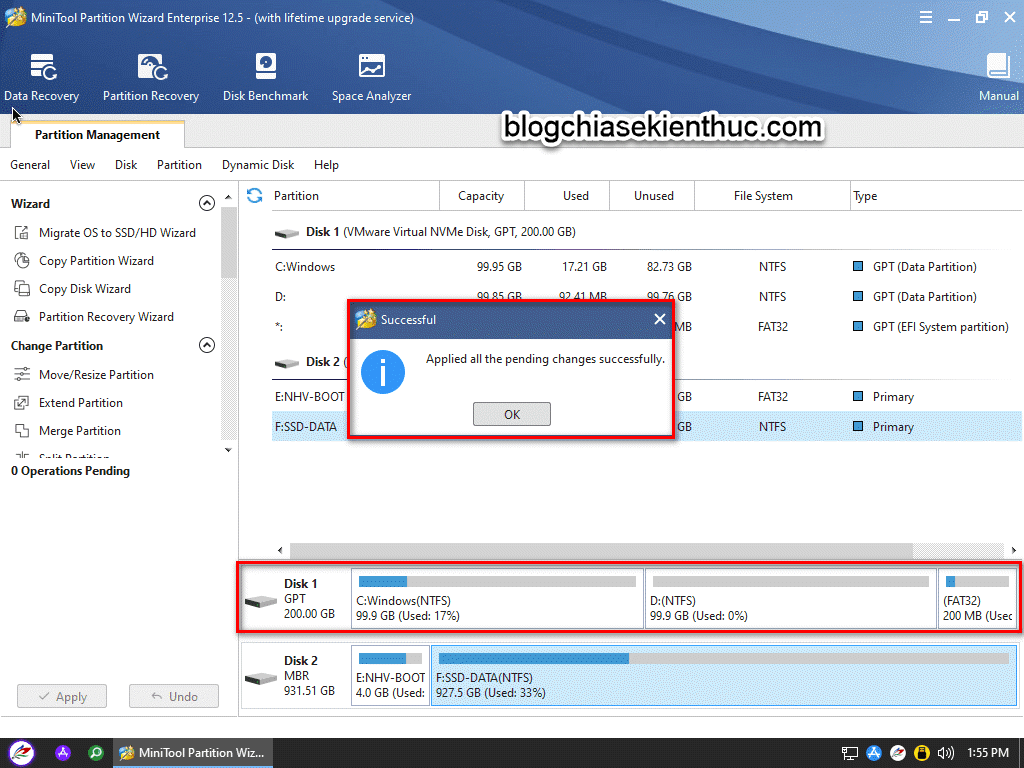This screenshot has height=768, width=1024.
Task: Choose Move/Resize Partition
Action: coord(96,375)
